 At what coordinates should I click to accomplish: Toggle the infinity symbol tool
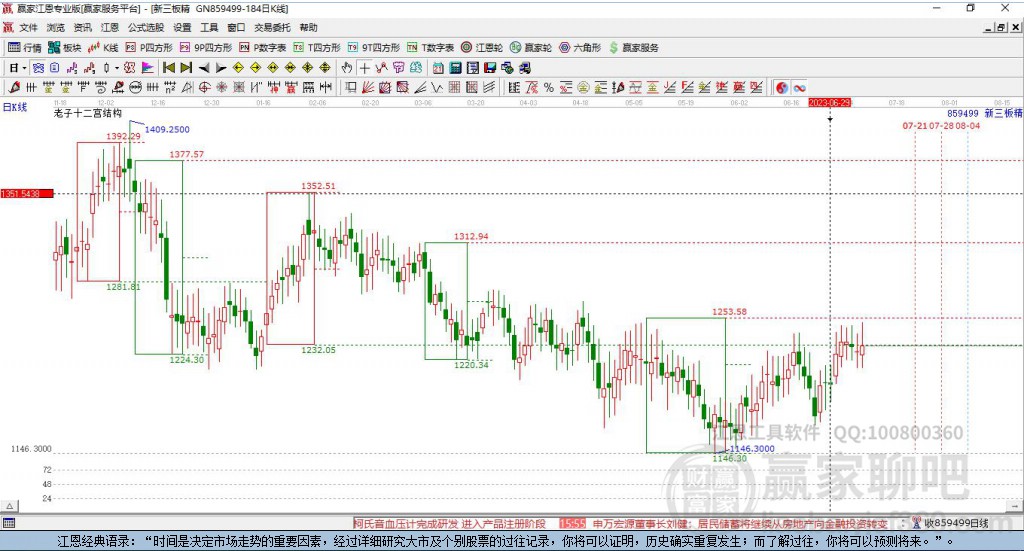coord(800,88)
